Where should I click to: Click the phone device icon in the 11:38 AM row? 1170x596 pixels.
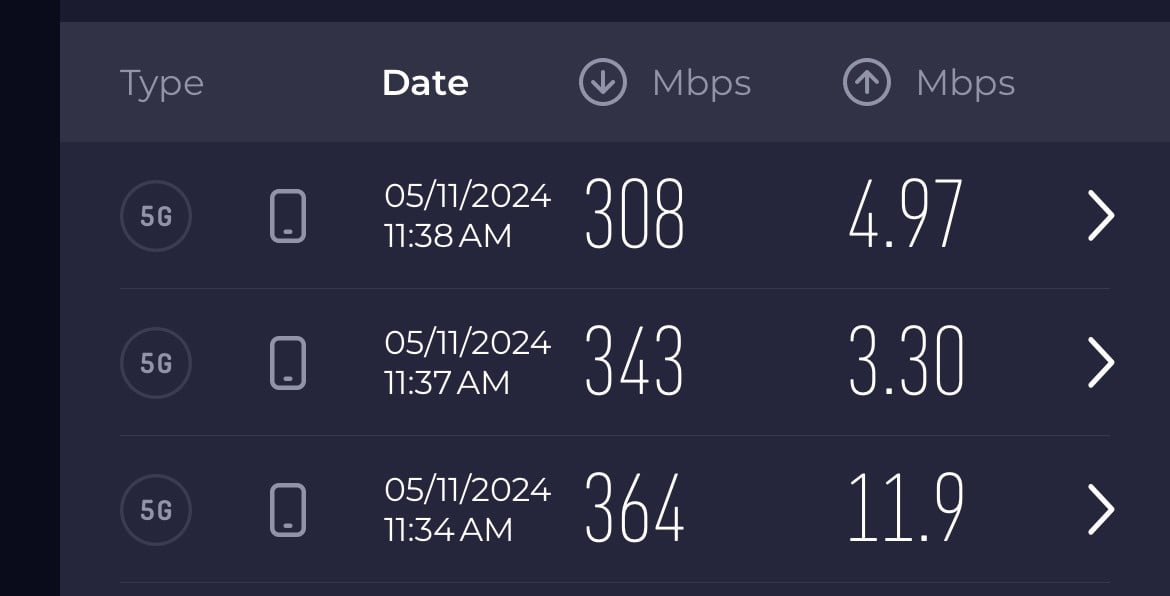(x=288, y=216)
